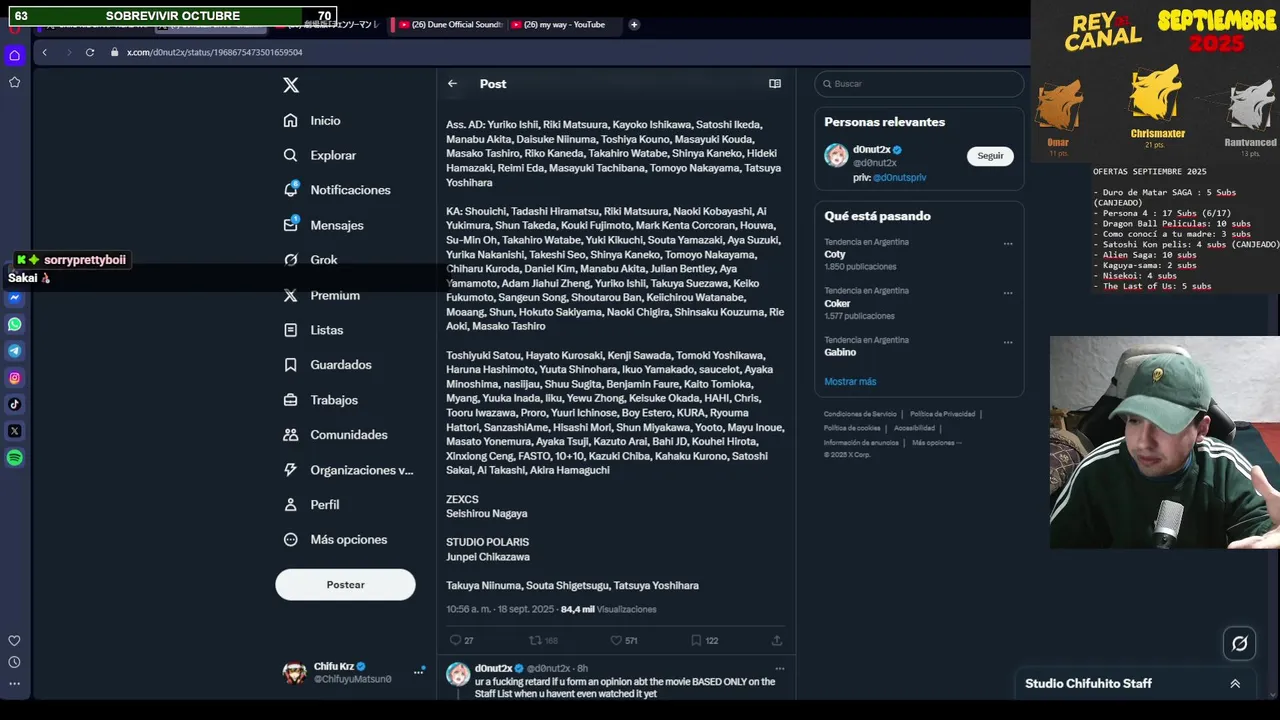Open the Coker trend
The height and width of the screenshot is (720, 1280).
click(837, 303)
